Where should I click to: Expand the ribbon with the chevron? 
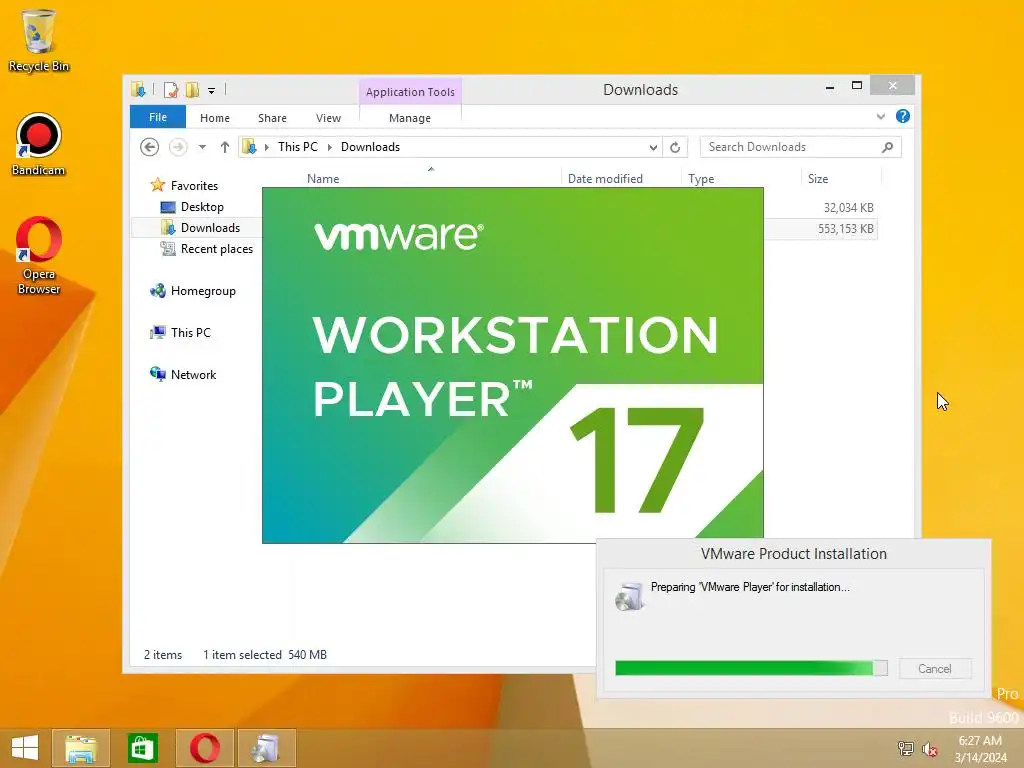coord(880,117)
